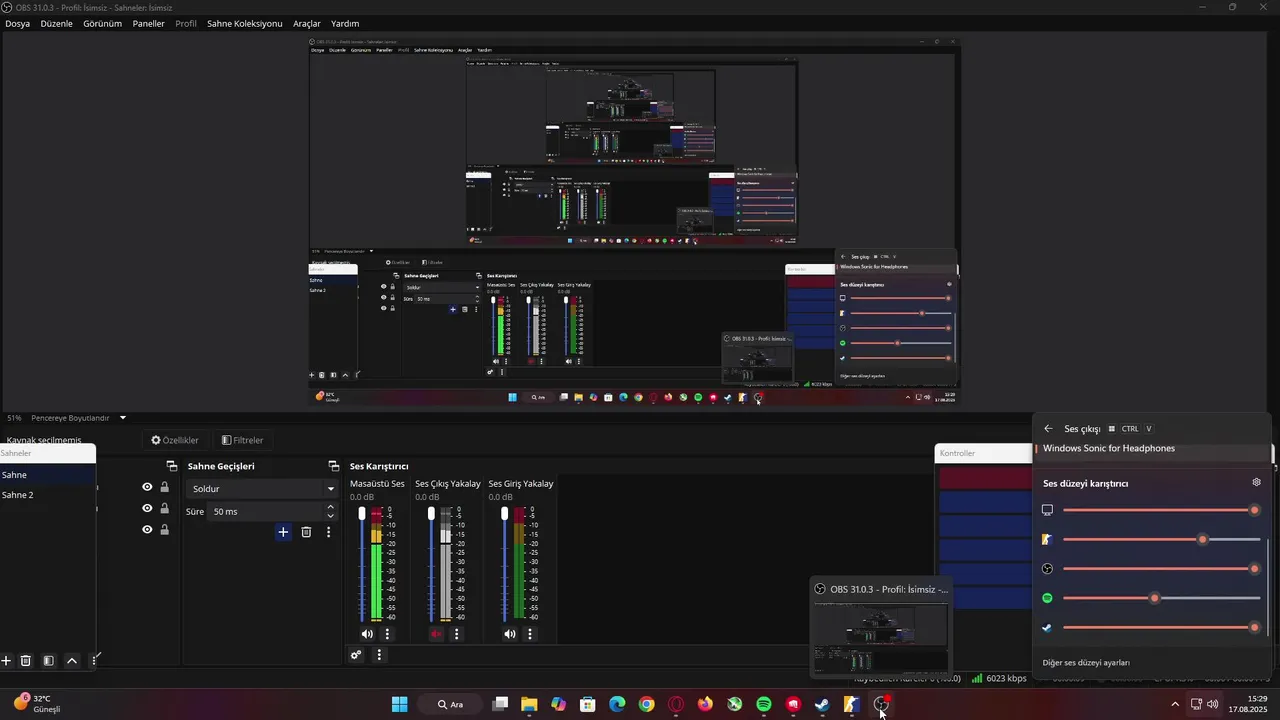This screenshot has height=720, width=1280.
Task: Click the OBS Studio taskbar icon
Action: (x=881, y=704)
